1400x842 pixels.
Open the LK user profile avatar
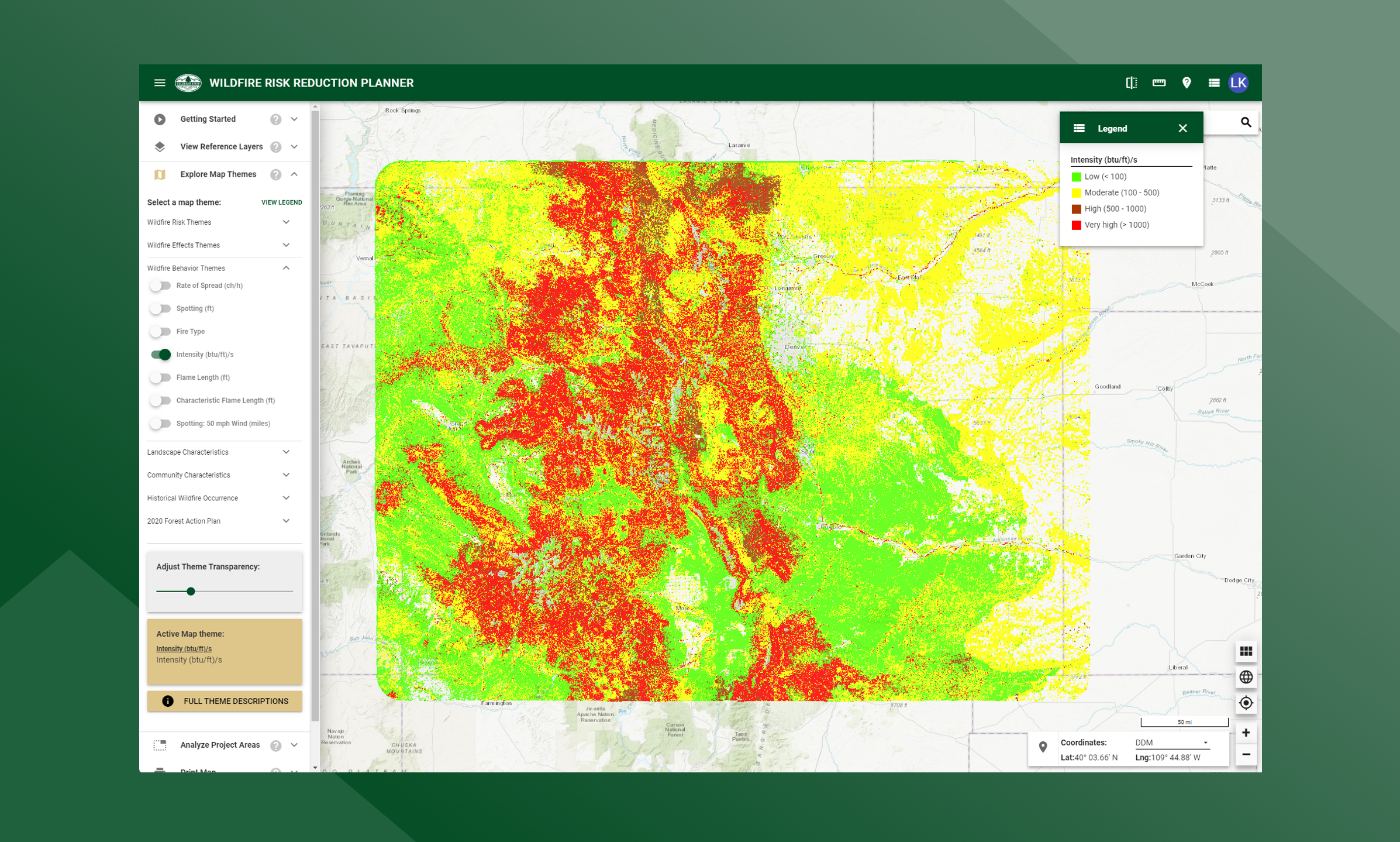point(1239,83)
